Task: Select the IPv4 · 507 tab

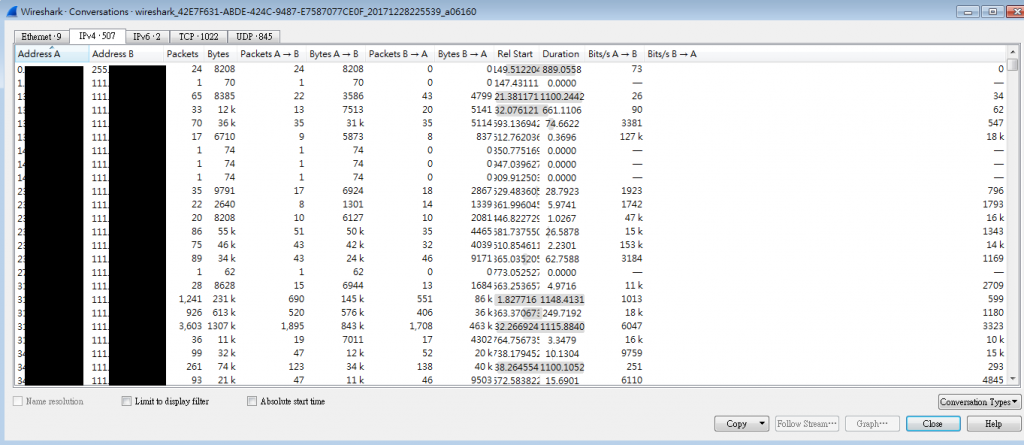Action: click(97, 36)
